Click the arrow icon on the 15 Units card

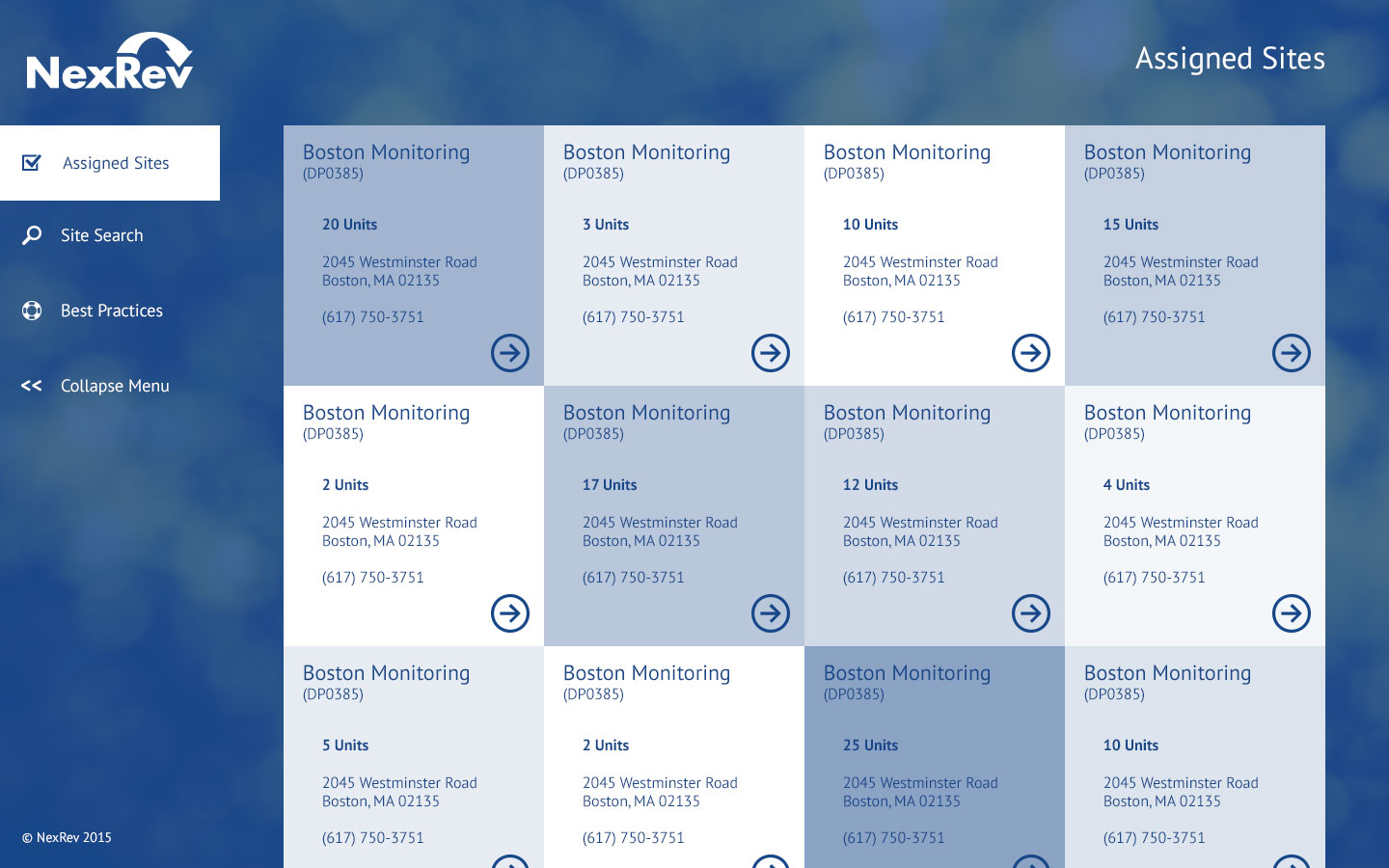[1292, 353]
